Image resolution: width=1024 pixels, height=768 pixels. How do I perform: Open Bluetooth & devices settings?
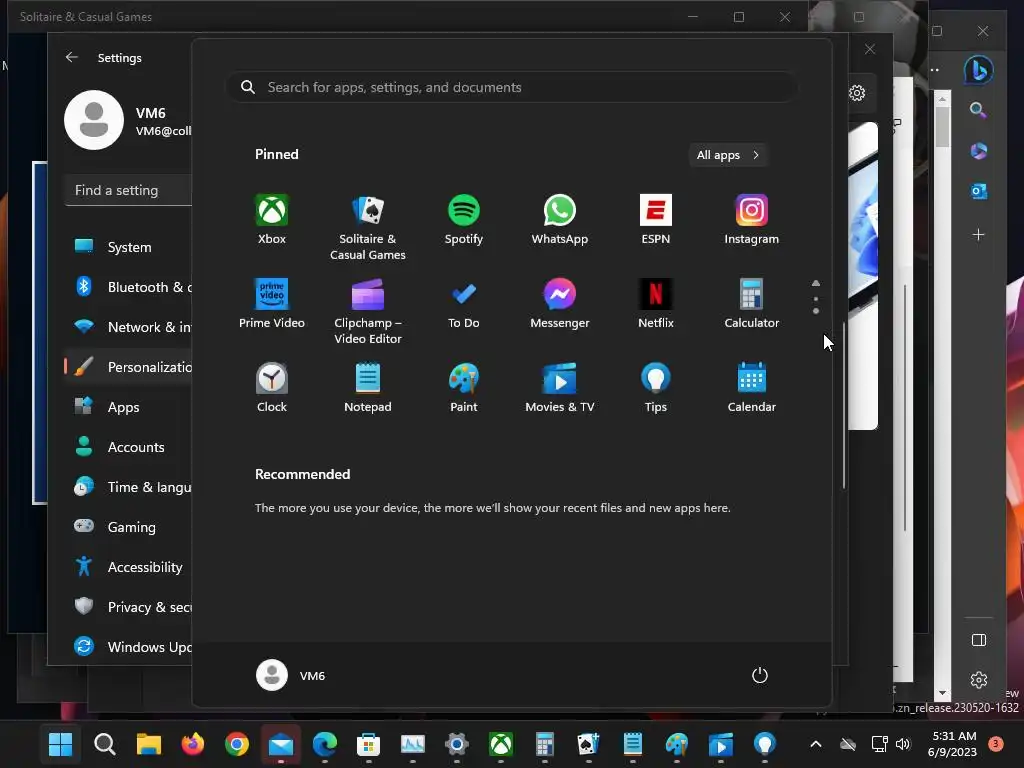pos(129,287)
